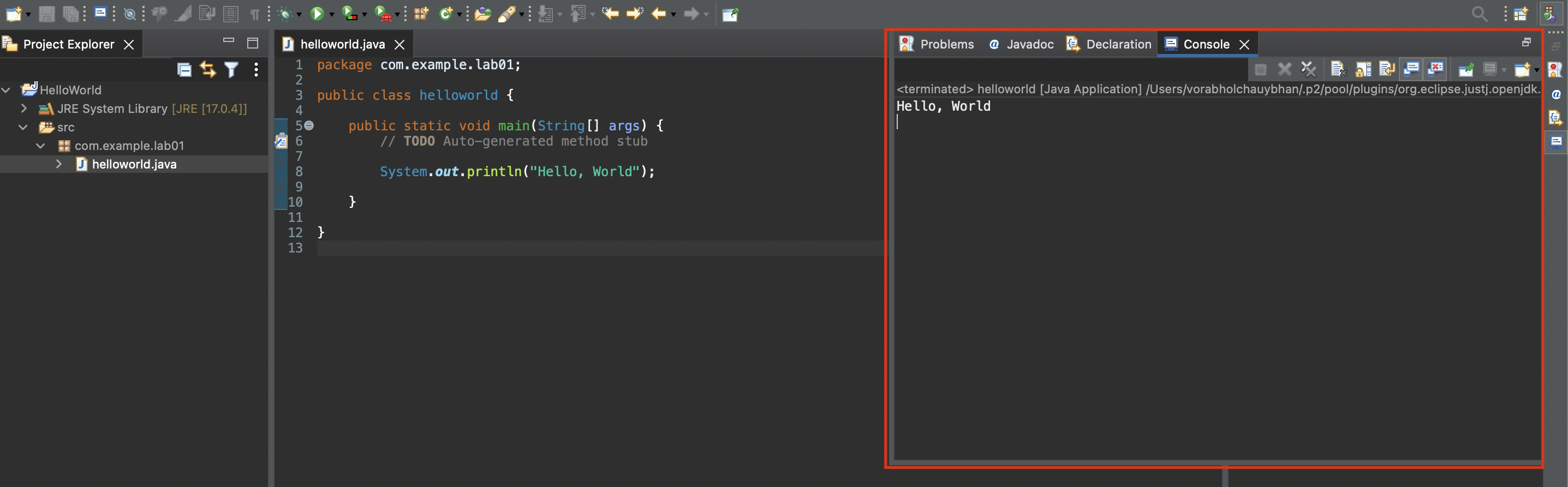Toggle Show Whitespace Characters pilcrow
1568x487 pixels.
pyautogui.click(x=254, y=14)
